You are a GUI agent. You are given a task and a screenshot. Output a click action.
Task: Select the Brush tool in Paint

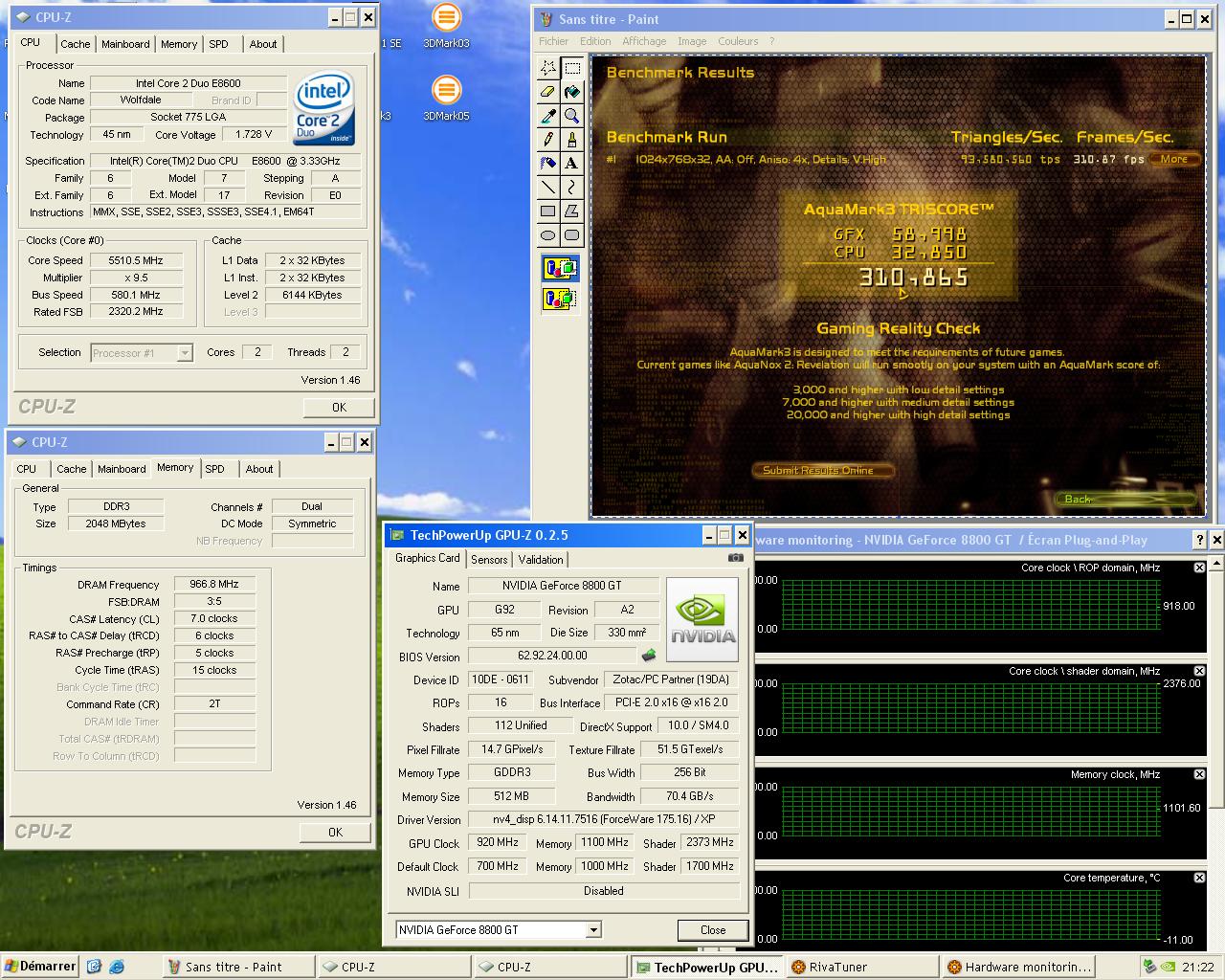(x=571, y=140)
